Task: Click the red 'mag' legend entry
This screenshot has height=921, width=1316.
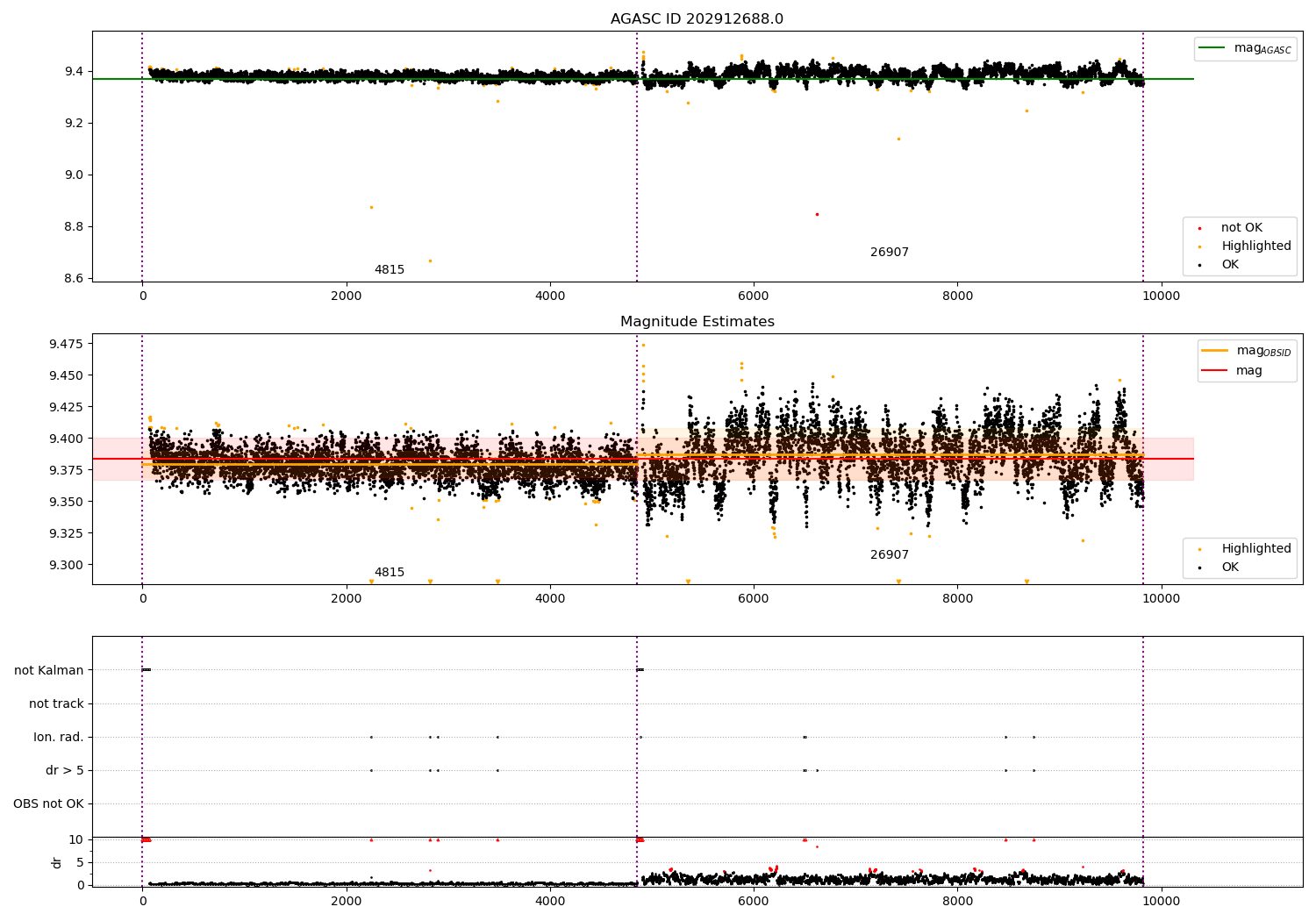Action: [1233, 371]
